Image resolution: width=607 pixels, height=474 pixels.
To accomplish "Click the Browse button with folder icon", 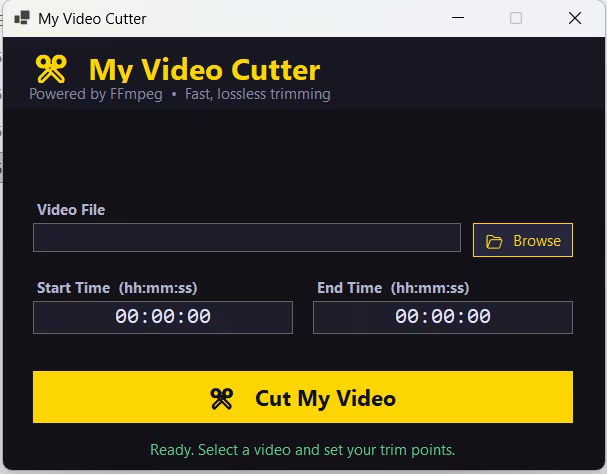I will (523, 240).
